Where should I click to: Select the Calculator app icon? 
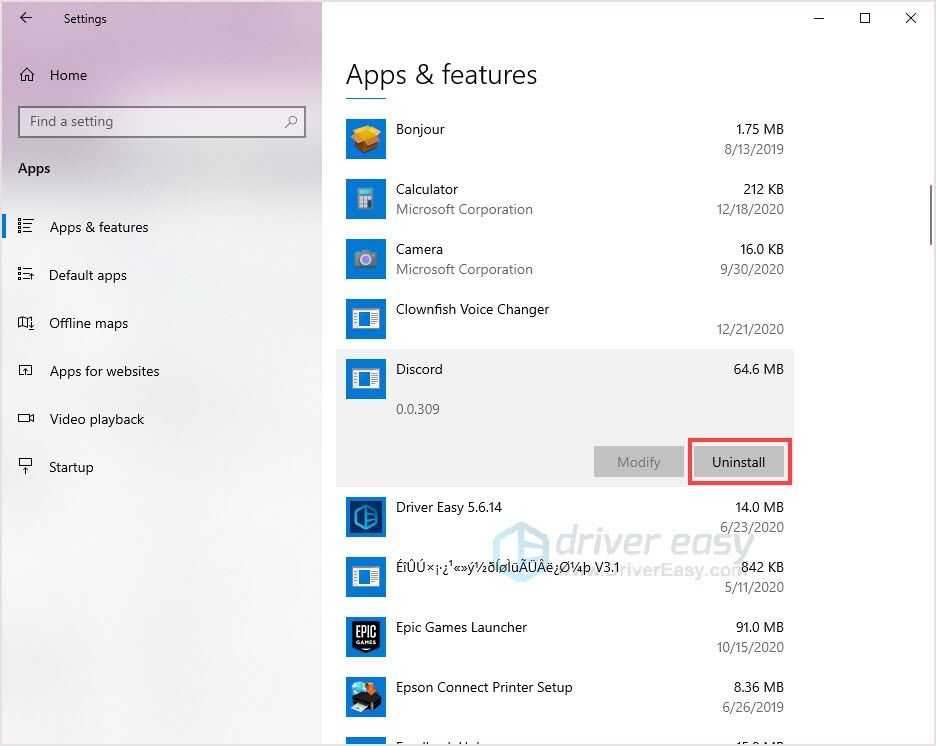(366, 199)
